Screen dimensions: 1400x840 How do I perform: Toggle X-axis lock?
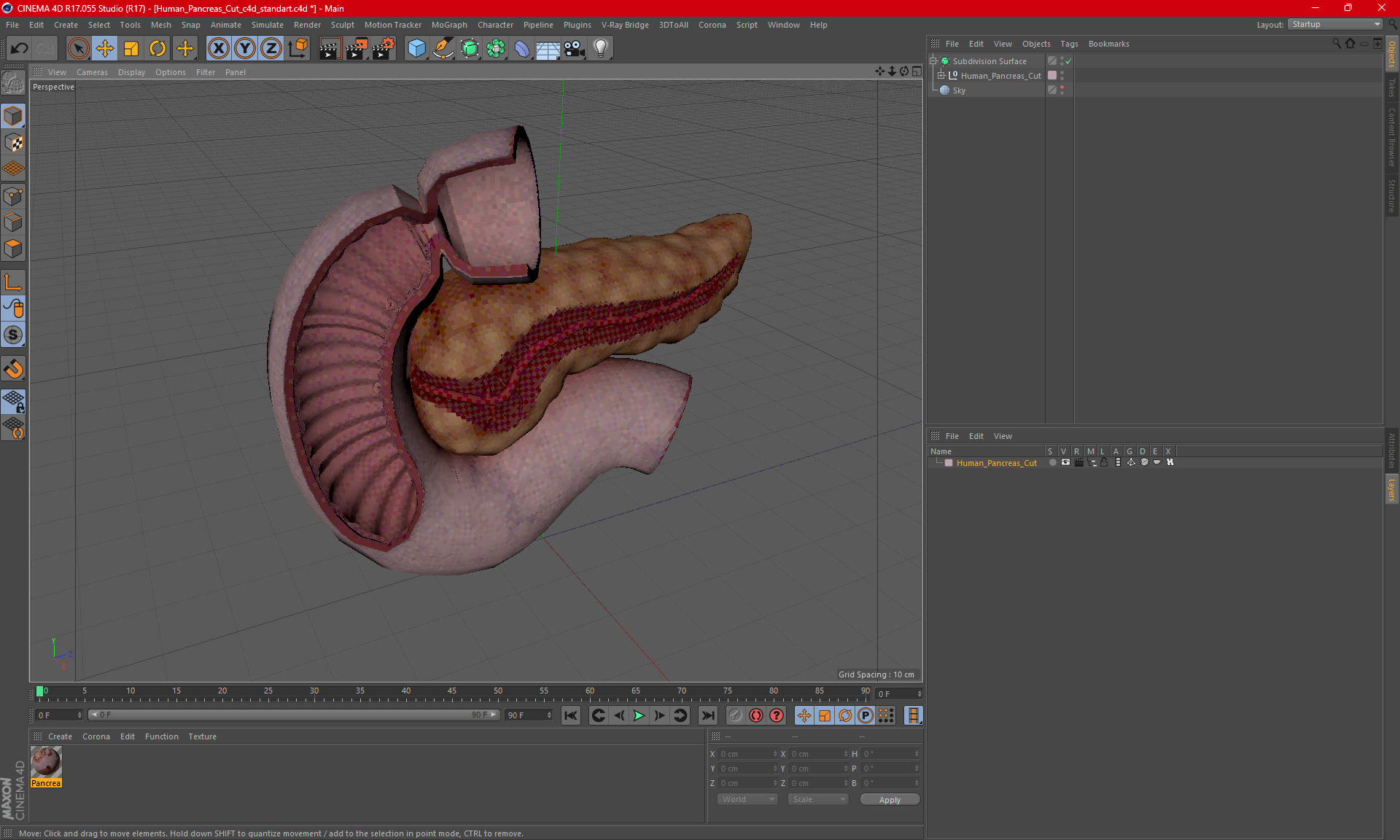[x=218, y=48]
